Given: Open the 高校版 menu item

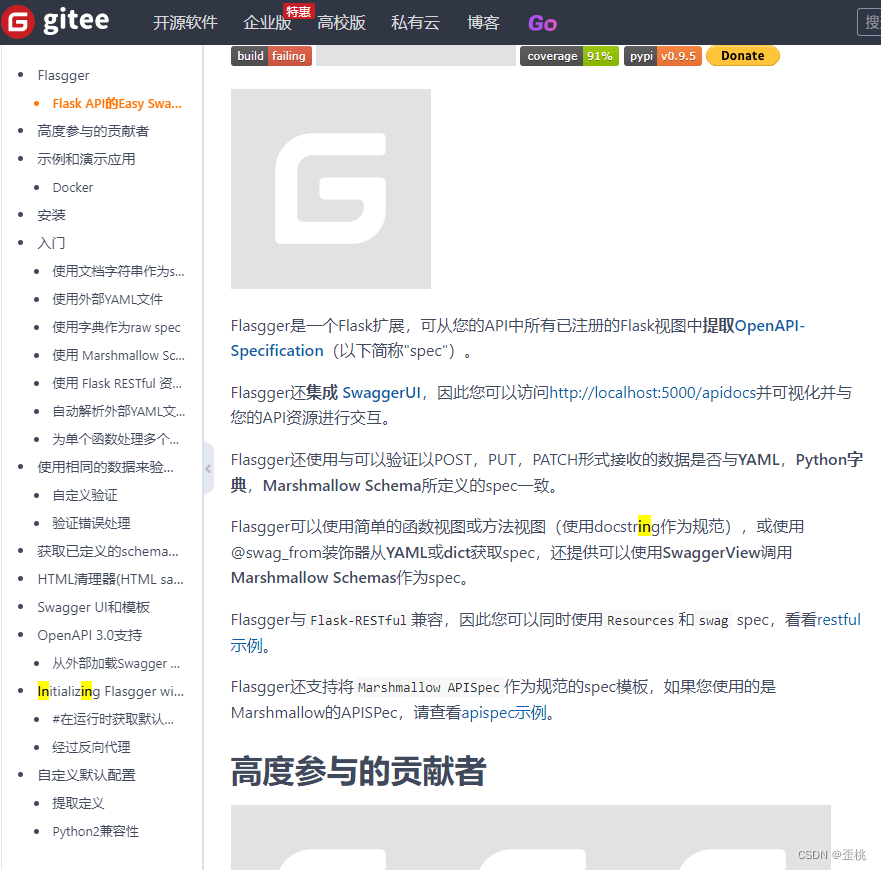Looking at the screenshot, I should point(342,22).
